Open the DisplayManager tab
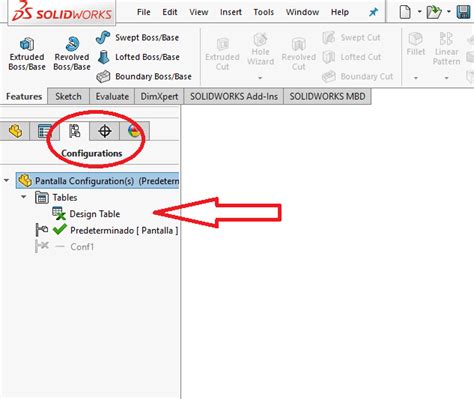 tap(134, 131)
